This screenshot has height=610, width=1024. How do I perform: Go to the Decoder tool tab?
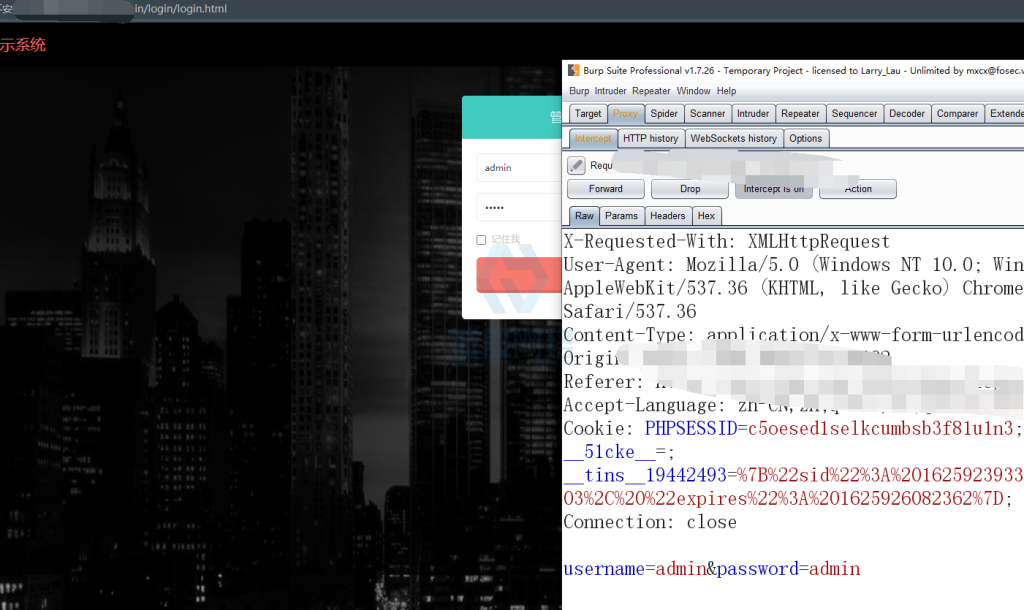click(906, 114)
